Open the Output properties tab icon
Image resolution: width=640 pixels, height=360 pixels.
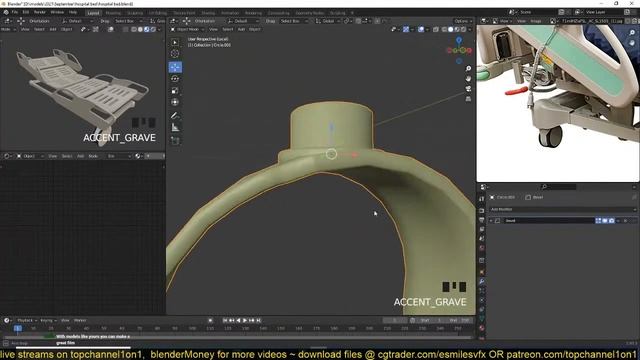pos(482,220)
